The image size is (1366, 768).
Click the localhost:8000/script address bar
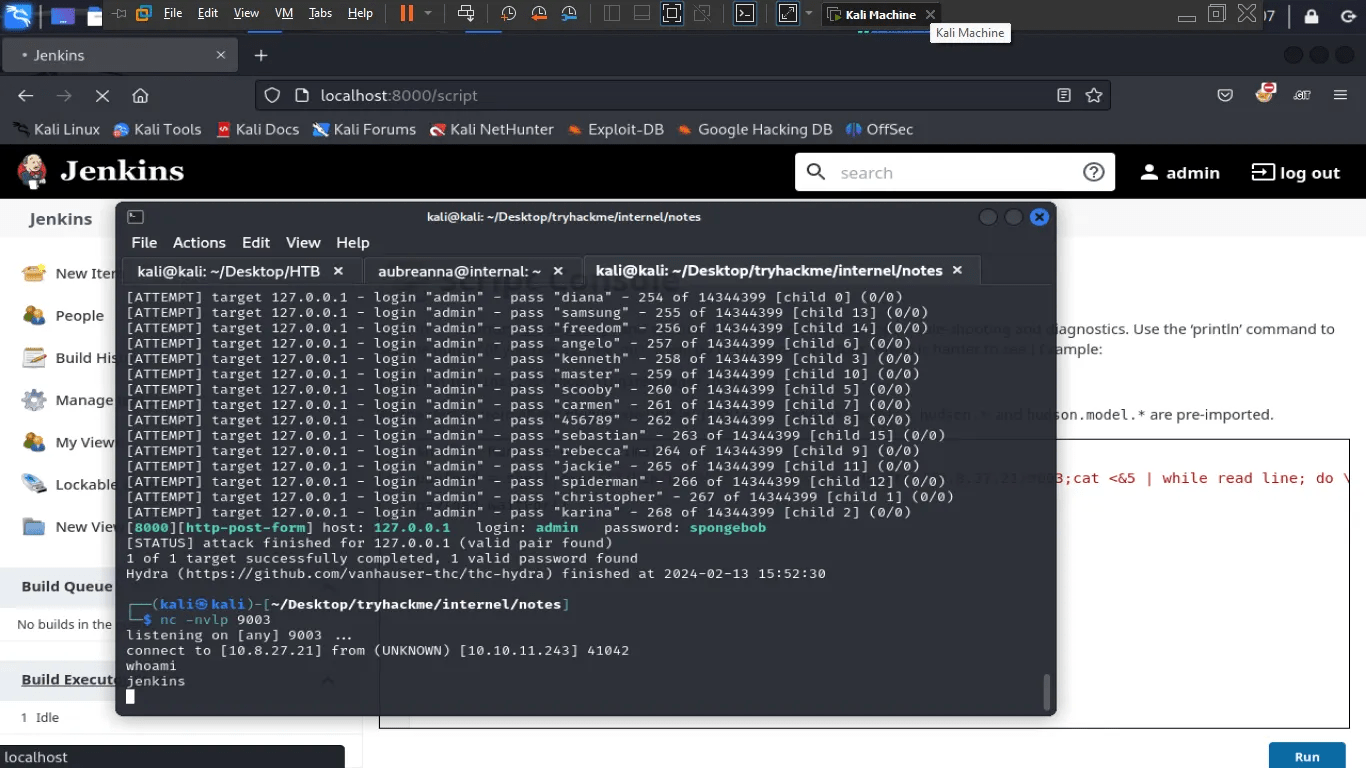tap(680, 95)
